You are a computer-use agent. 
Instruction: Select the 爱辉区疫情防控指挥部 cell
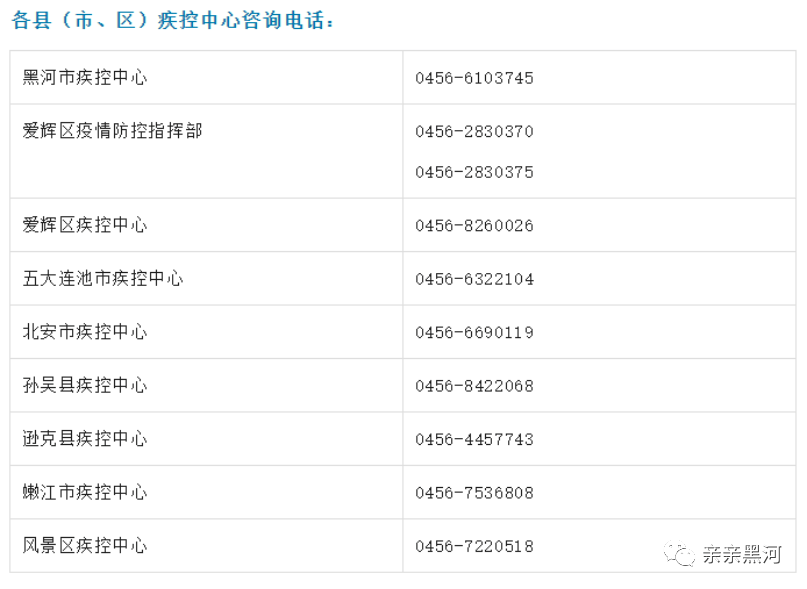point(112,131)
